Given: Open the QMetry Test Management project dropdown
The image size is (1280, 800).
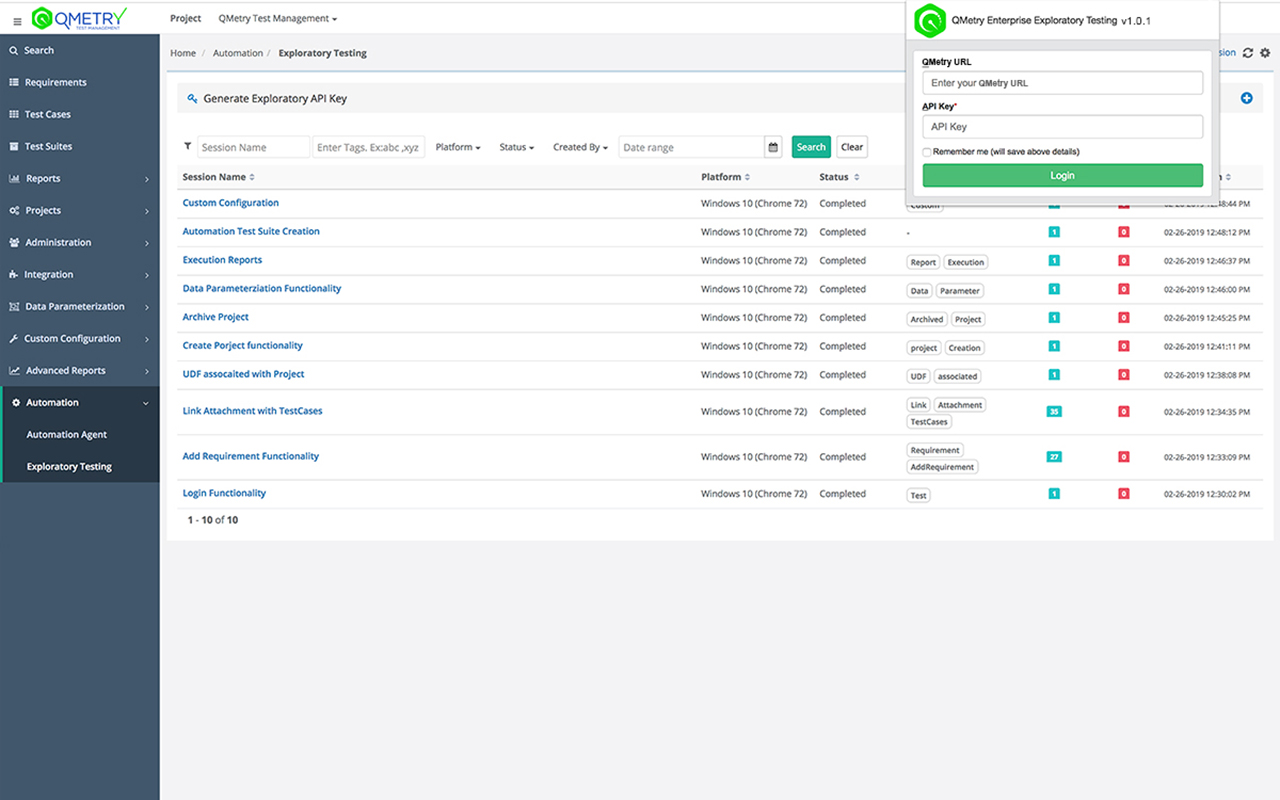Looking at the screenshot, I should click(277, 18).
